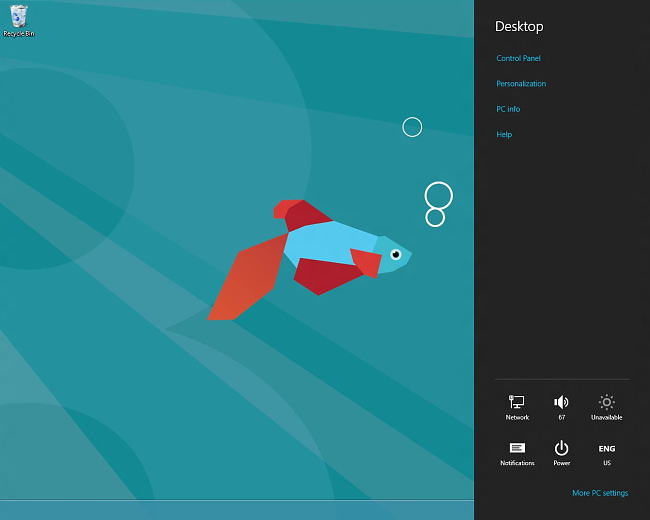Select the Desktop heading text
The image size is (650, 520).
point(519,27)
